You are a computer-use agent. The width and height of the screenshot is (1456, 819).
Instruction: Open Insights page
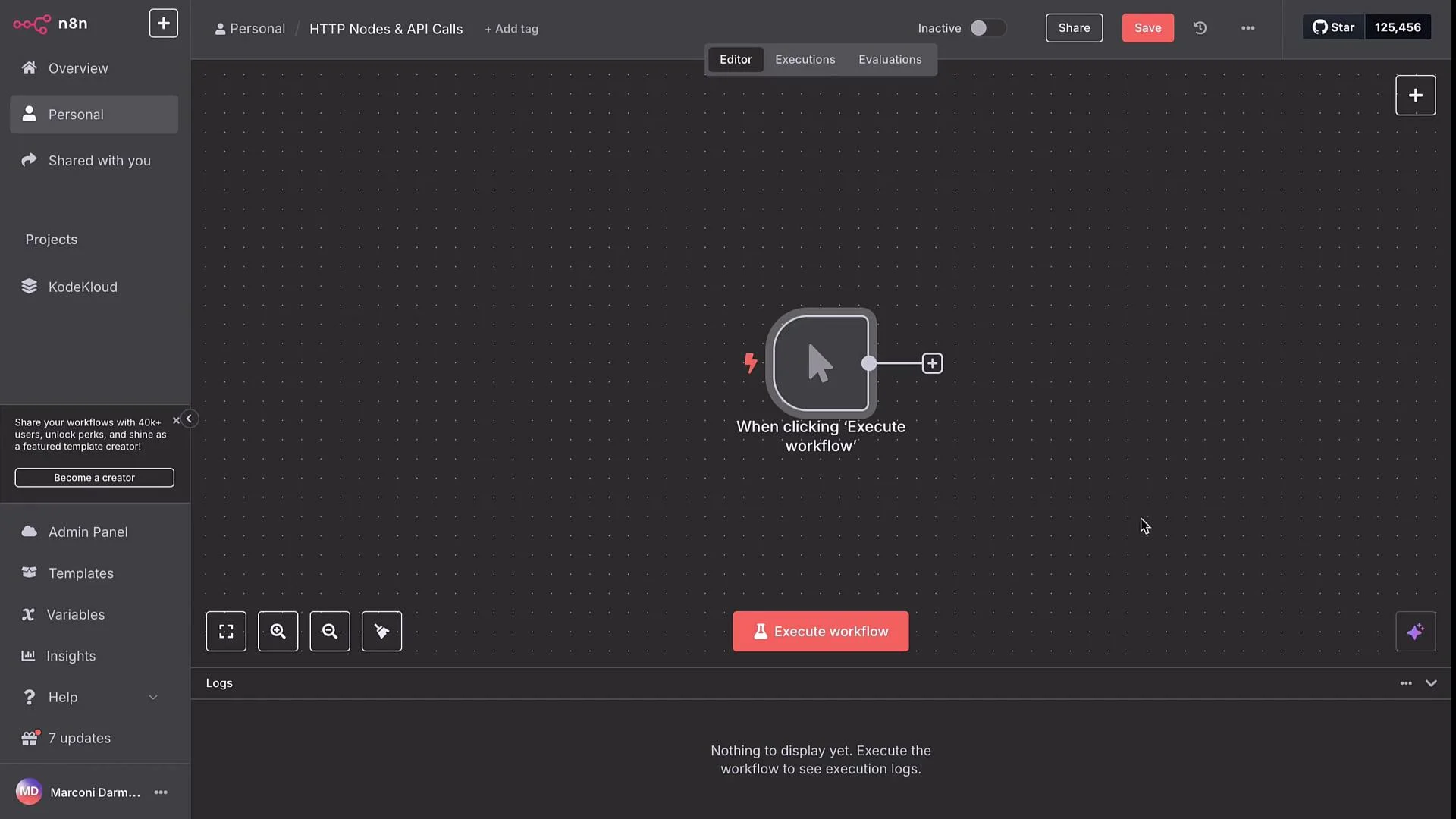(x=94, y=656)
